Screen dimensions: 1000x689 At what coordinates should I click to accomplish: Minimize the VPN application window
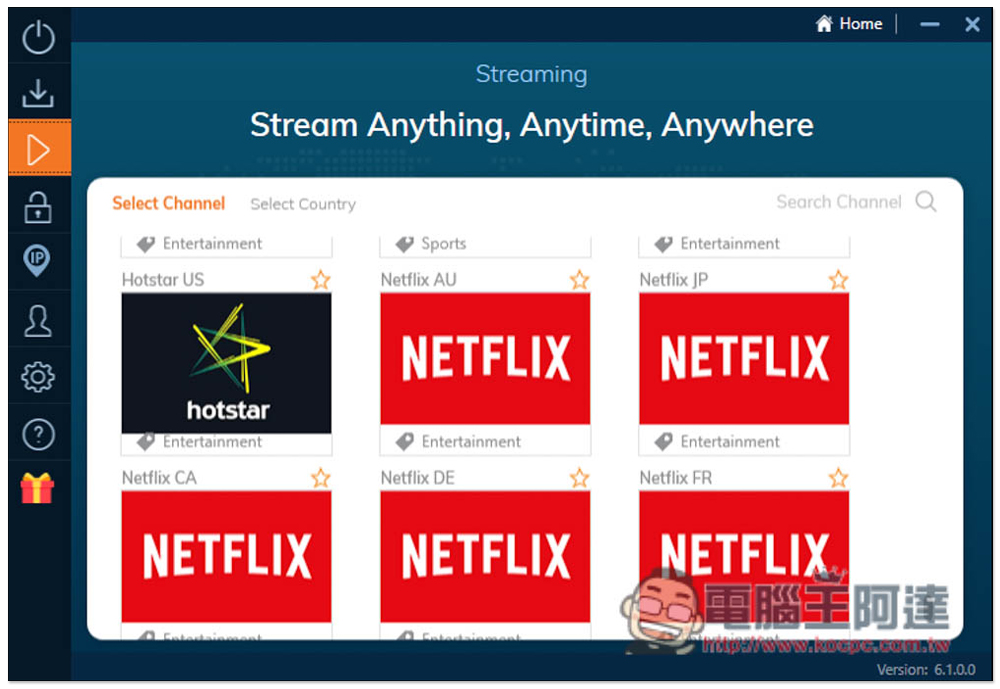[930, 24]
